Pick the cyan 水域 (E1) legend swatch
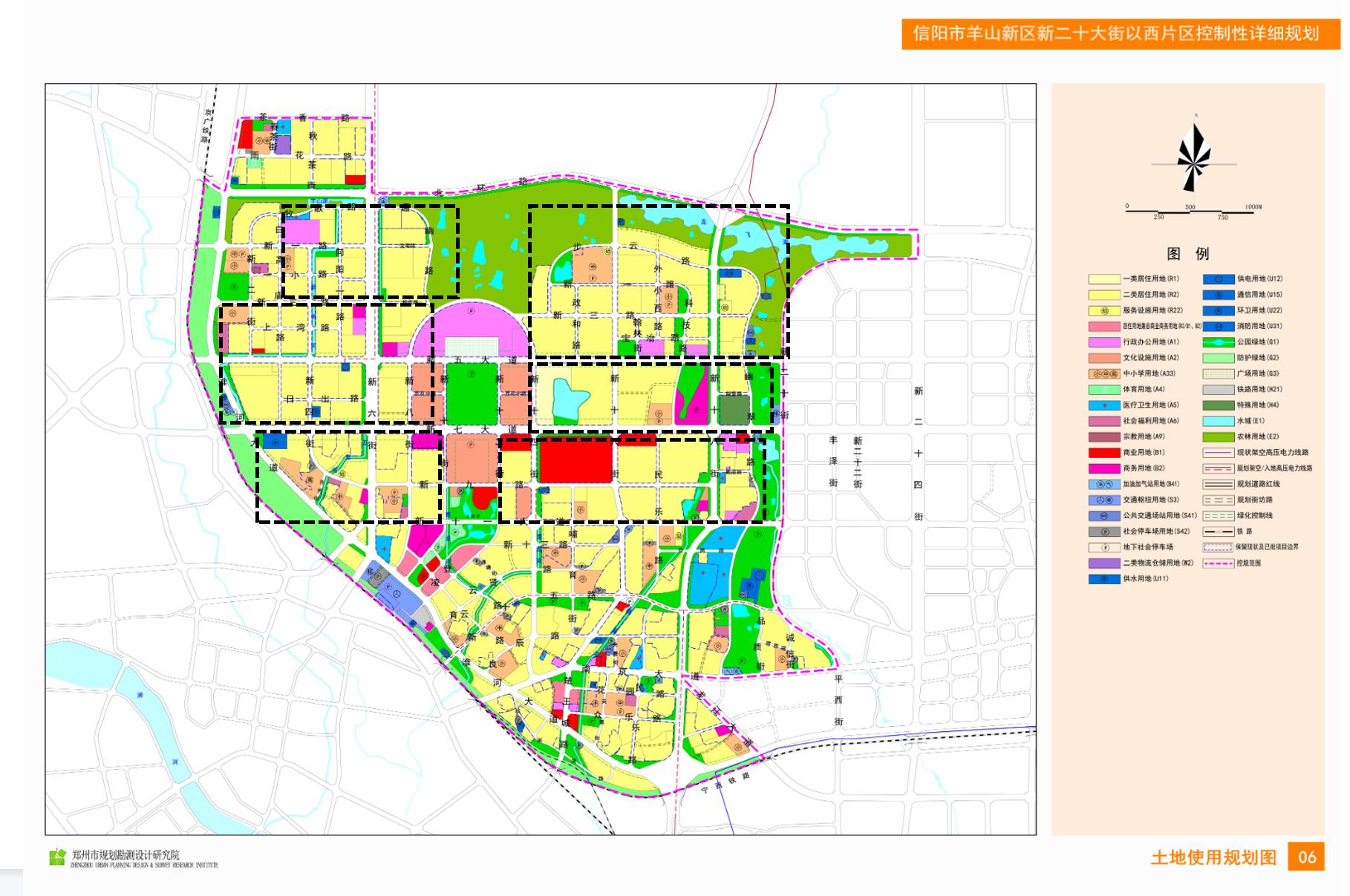Image resolution: width=1350 pixels, height=896 pixels. (1218, 421)
